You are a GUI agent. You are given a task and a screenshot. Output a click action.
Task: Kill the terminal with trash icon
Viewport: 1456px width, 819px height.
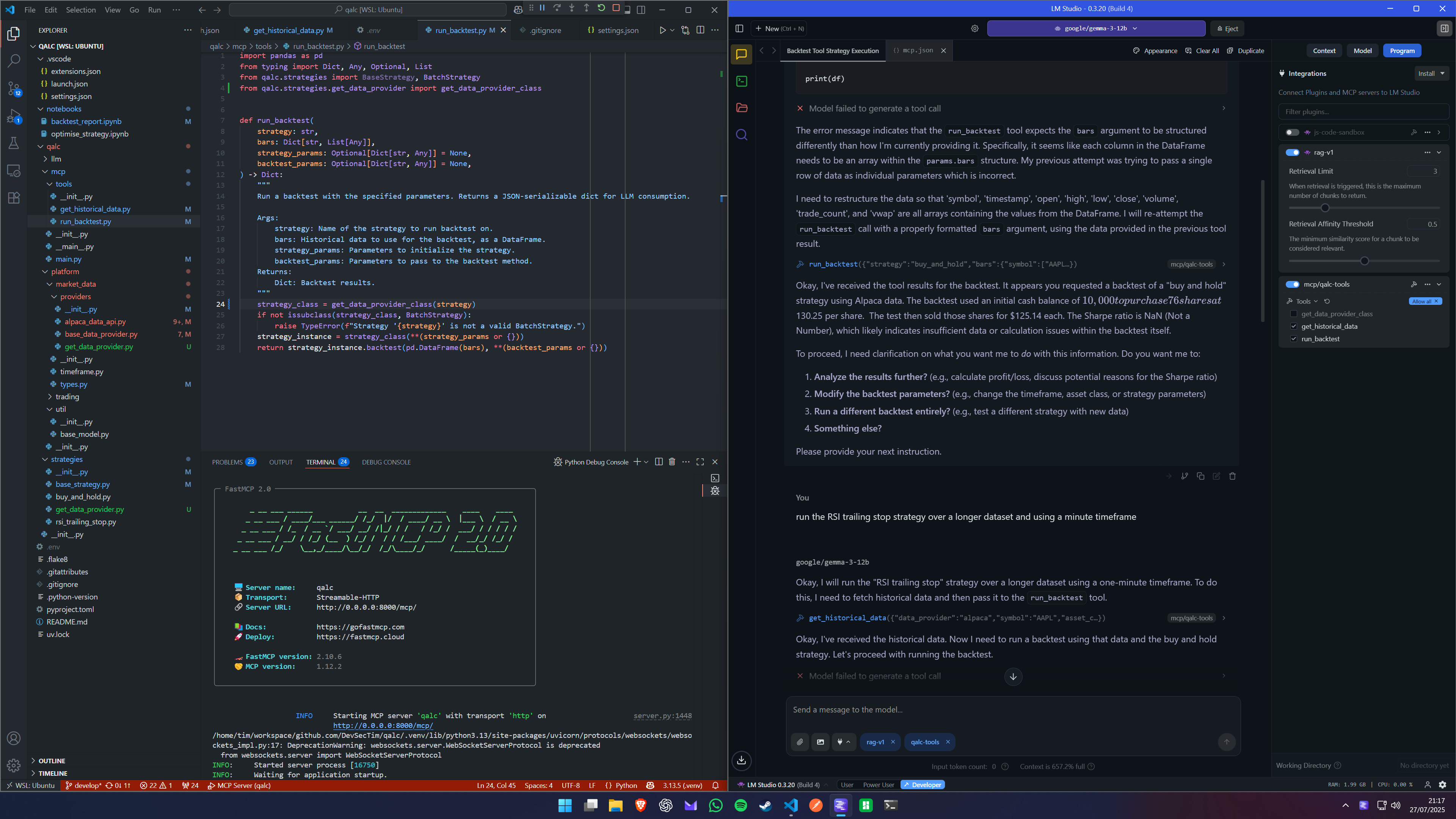tap(672, 462)
